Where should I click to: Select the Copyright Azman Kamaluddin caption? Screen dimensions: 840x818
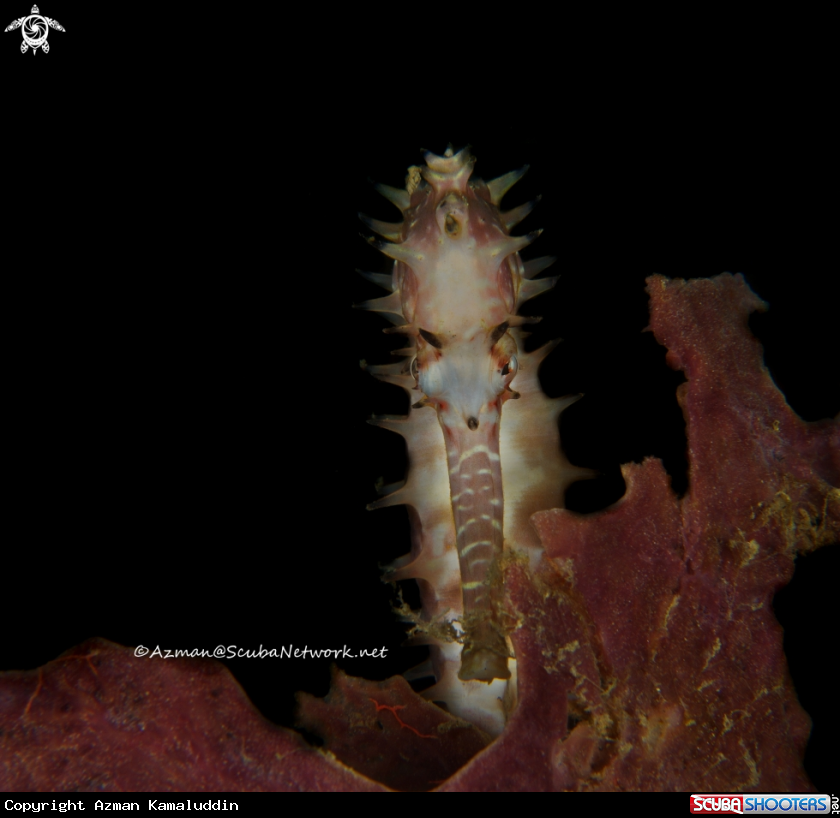121,805
